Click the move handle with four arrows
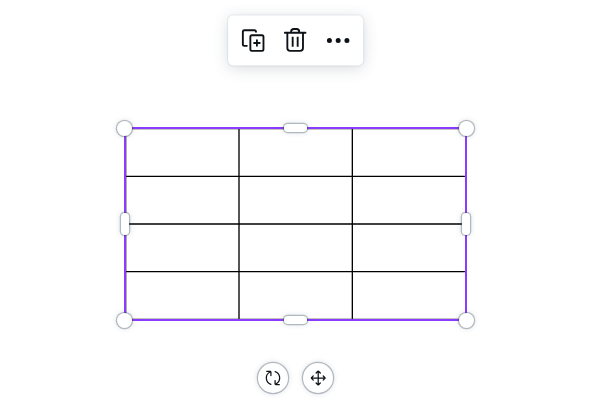This screenshot has height=413, width=616. point(318,378)
